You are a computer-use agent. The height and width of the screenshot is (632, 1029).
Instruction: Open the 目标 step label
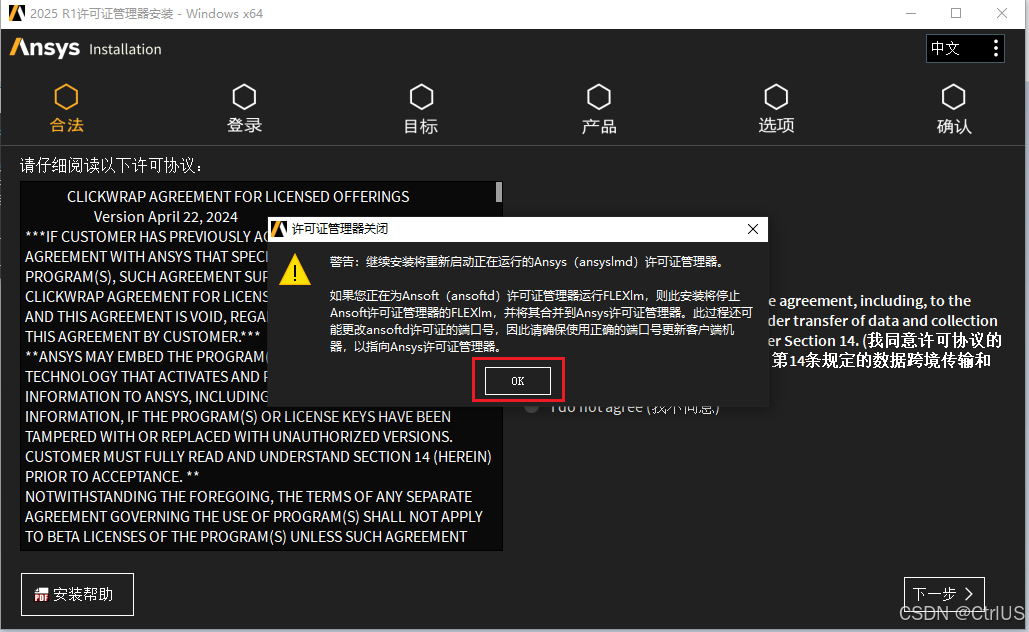coord(421,126)
